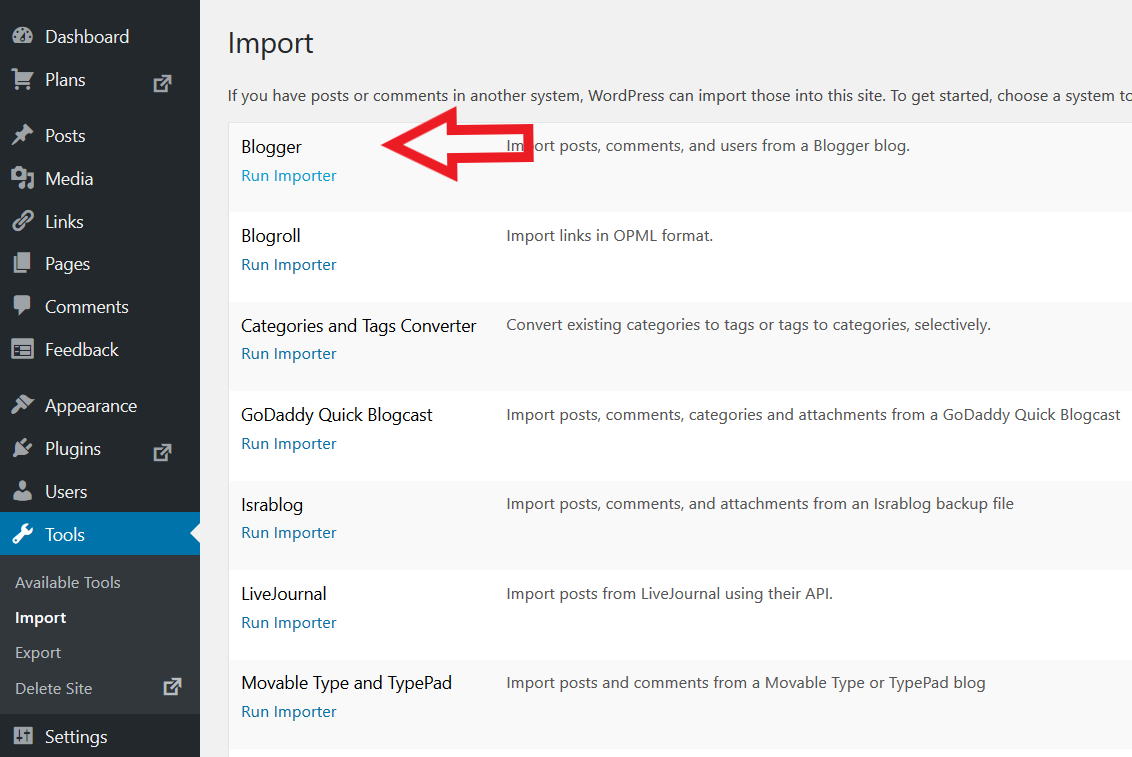The width and height of the screenshot is (1132, 757).
Task: Run the Israblog importer
Action: (289, 533)
